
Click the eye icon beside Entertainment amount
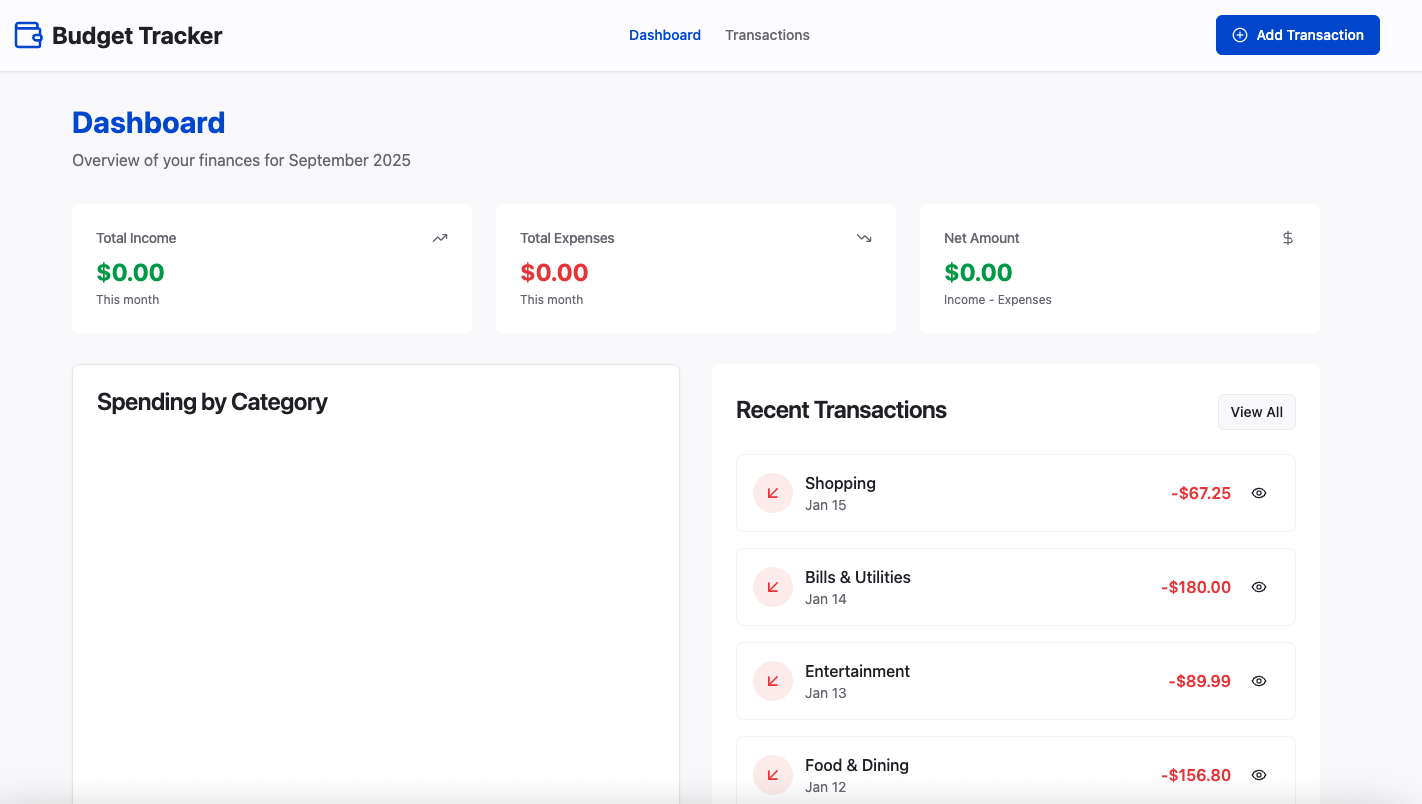tap(1258, 680)
